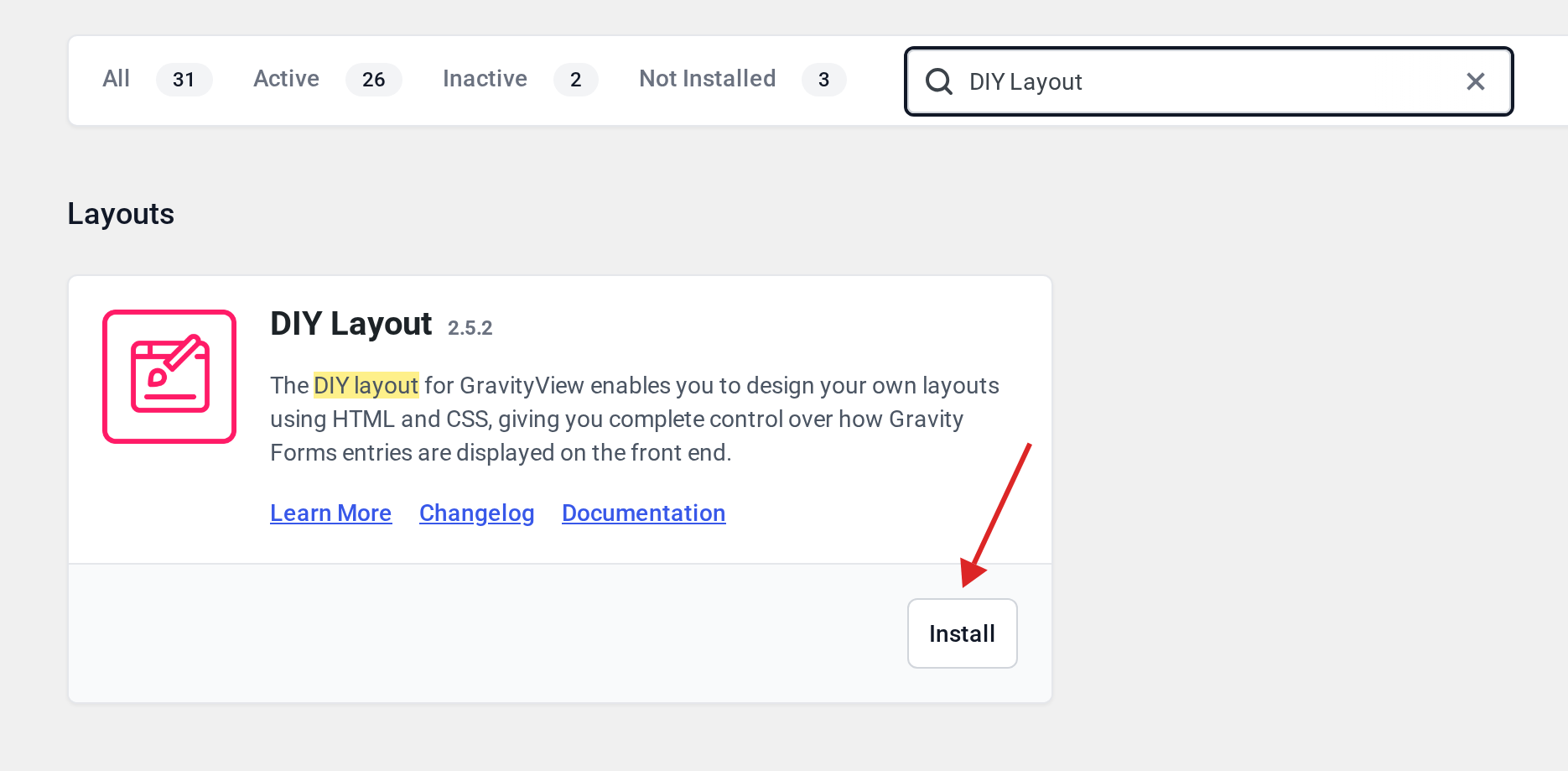Screen dimensions: 1568x771
Task: Click the search magnifier icon
Action: pyautogui.click(x=938, y=81)
